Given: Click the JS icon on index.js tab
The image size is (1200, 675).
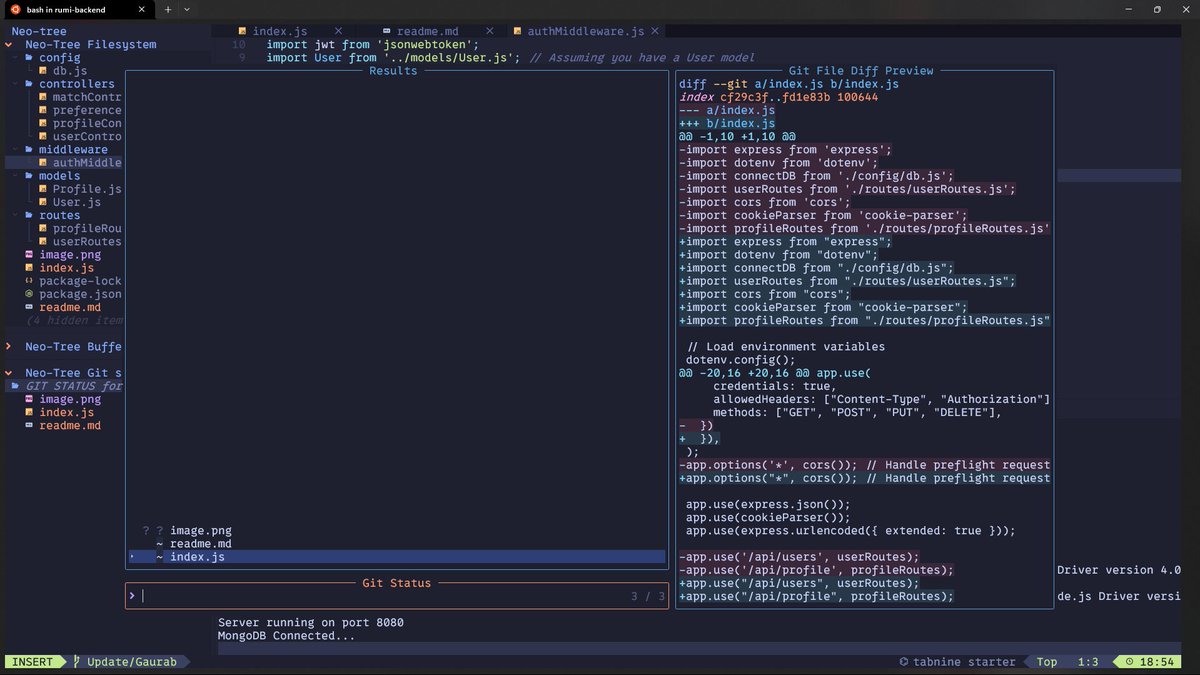Looking at the screenshot, I should [x=242, y=31].
